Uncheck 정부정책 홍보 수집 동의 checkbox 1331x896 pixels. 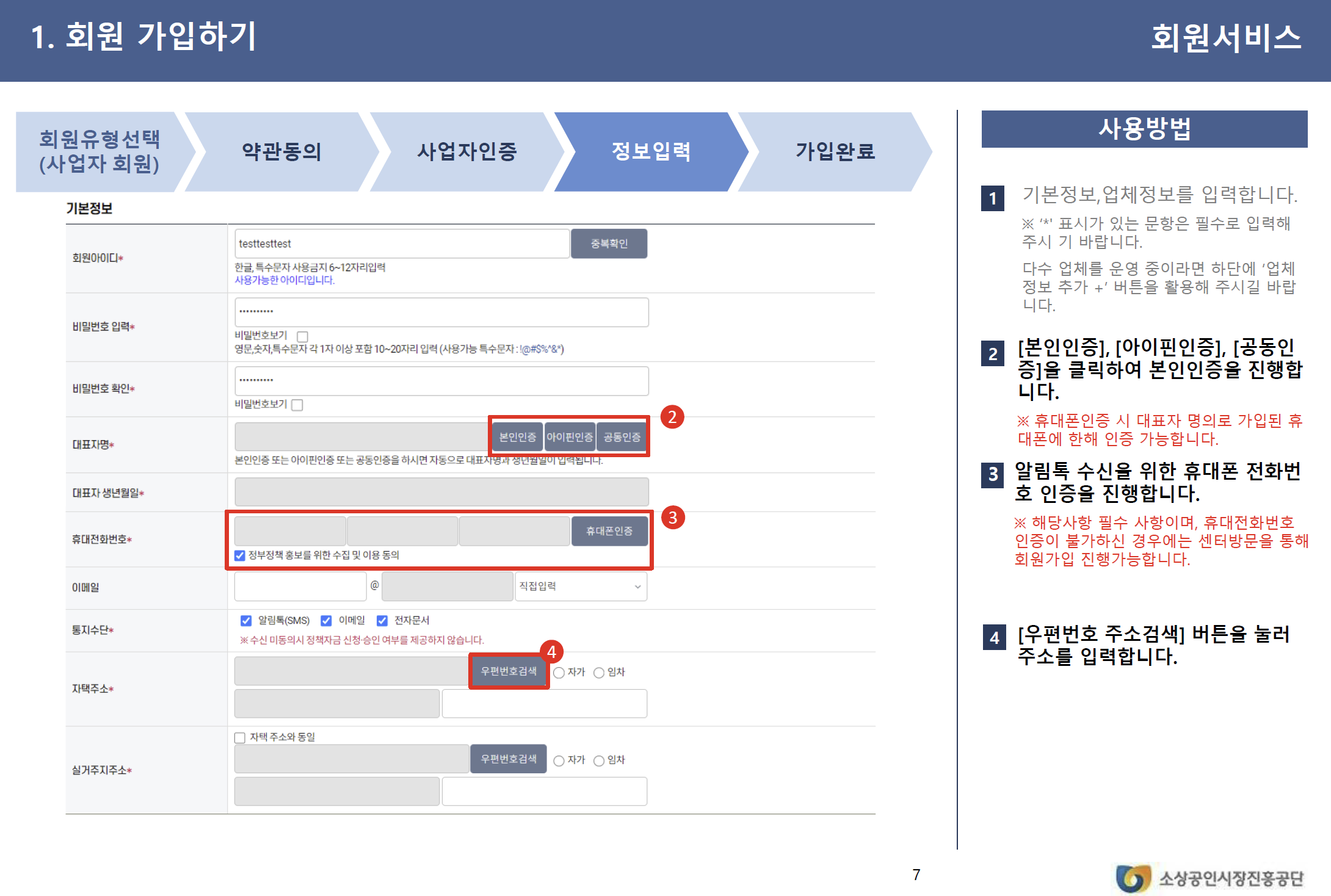coord(240,555)
